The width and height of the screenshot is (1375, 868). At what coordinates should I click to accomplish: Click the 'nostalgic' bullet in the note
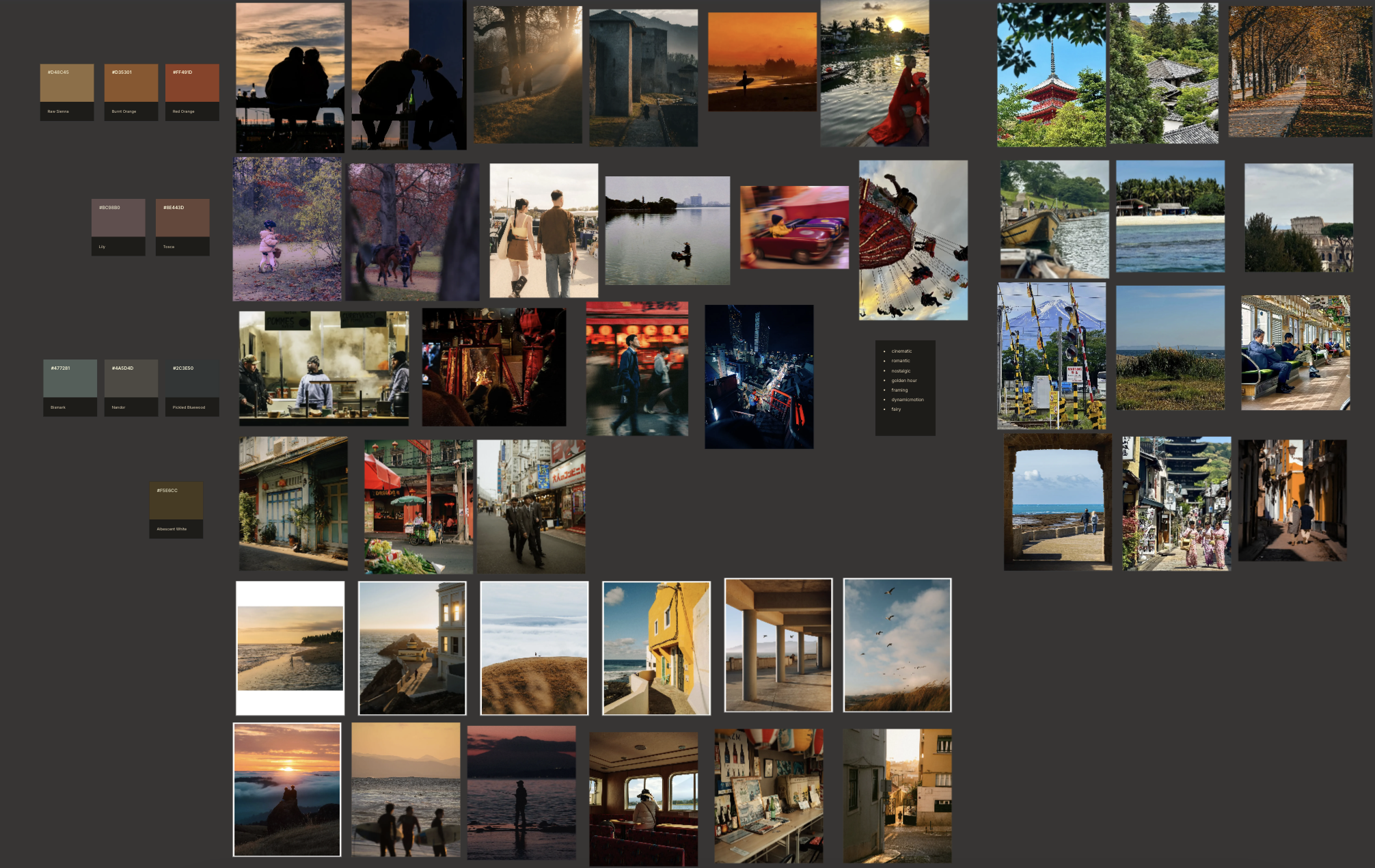901,371
